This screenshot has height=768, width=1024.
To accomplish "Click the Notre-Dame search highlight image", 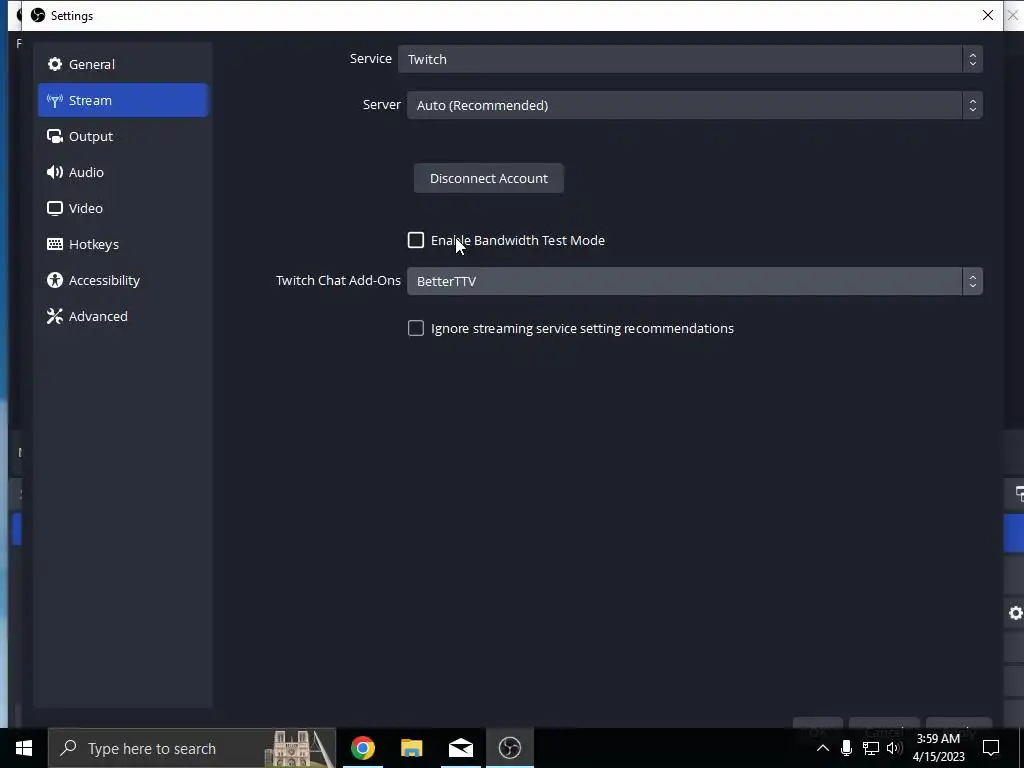I will 300,748.
